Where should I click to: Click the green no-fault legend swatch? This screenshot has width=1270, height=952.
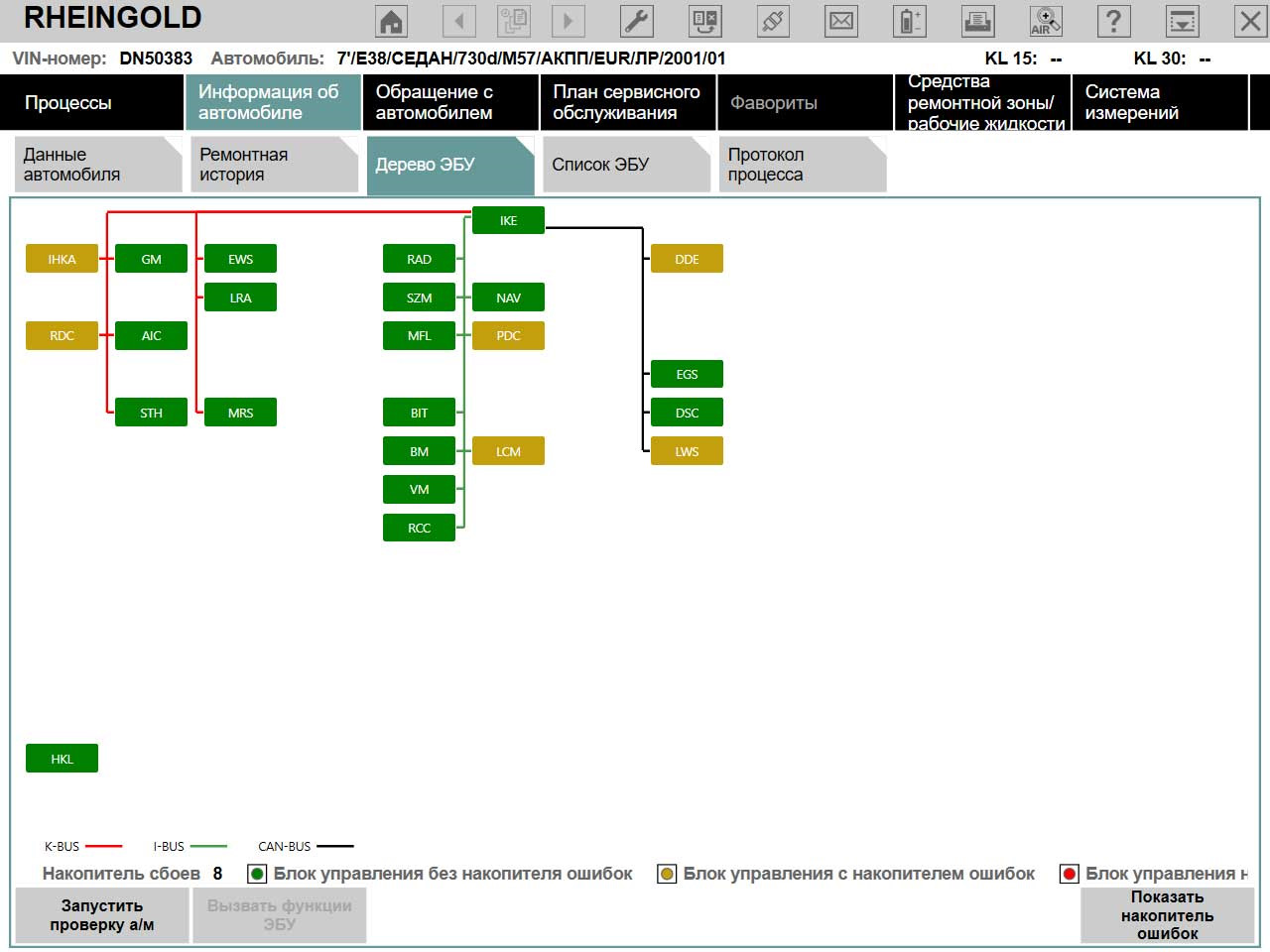(257, 874)
